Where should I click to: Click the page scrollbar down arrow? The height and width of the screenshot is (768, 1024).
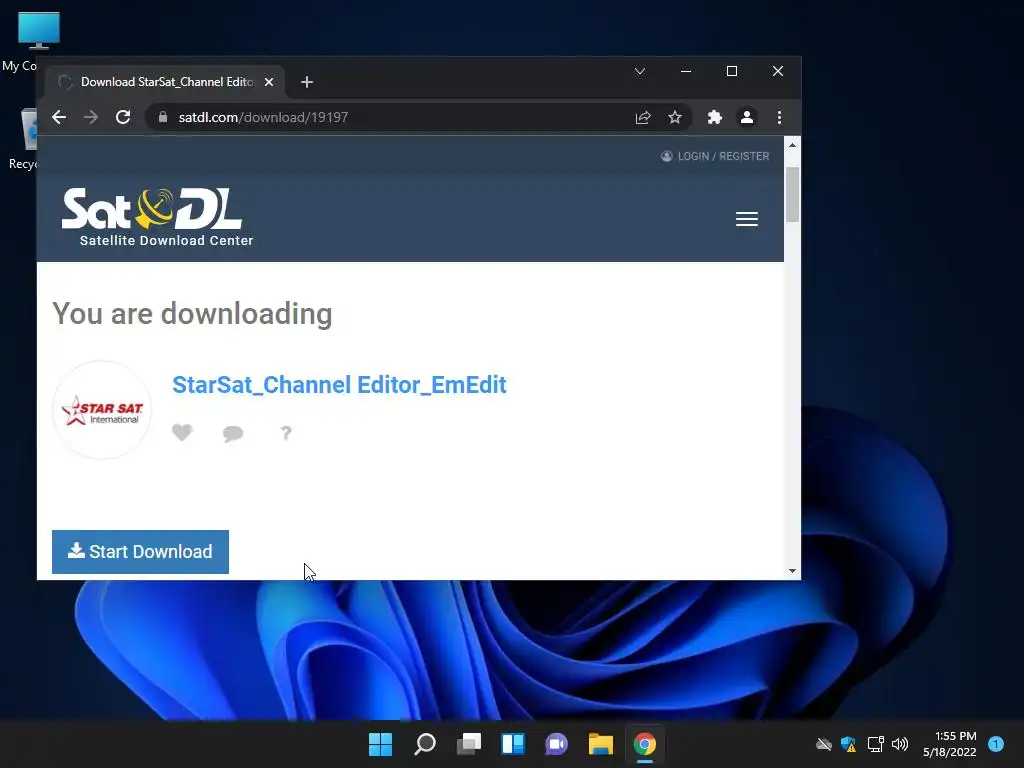click(x=792, y=571)
